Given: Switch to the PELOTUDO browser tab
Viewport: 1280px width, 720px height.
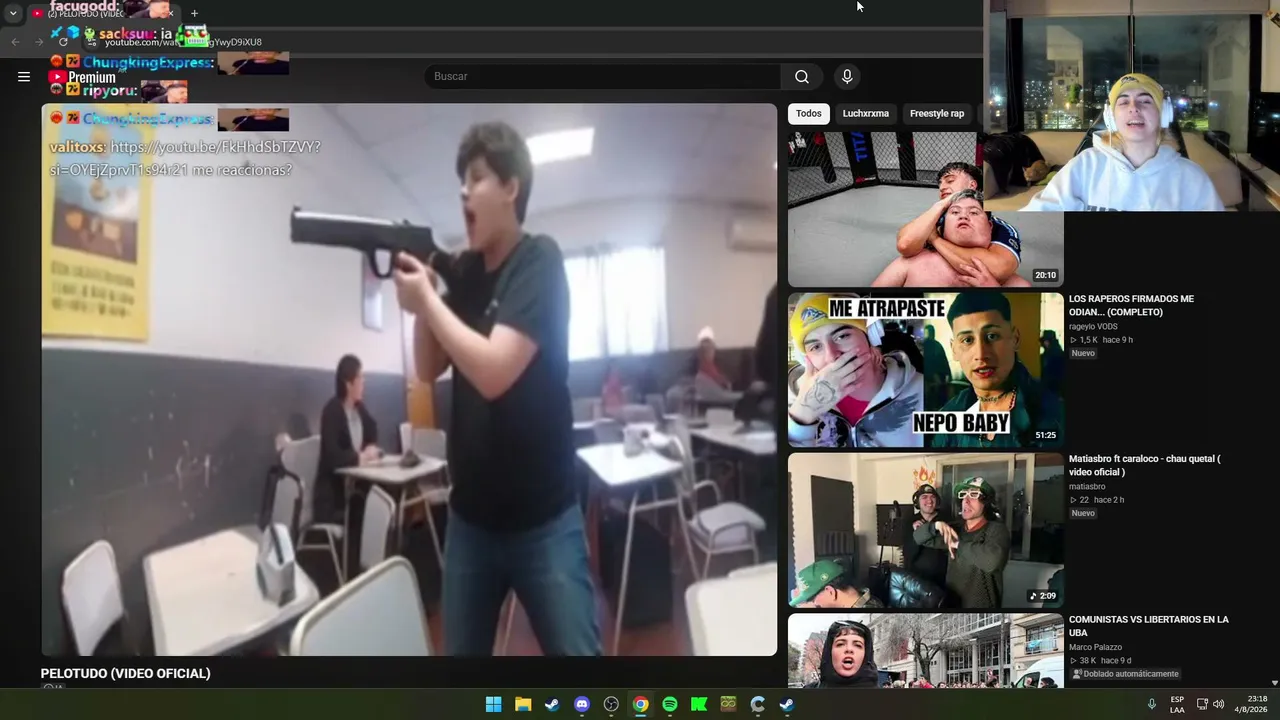Looking at the screenshot, I should 103,14.
